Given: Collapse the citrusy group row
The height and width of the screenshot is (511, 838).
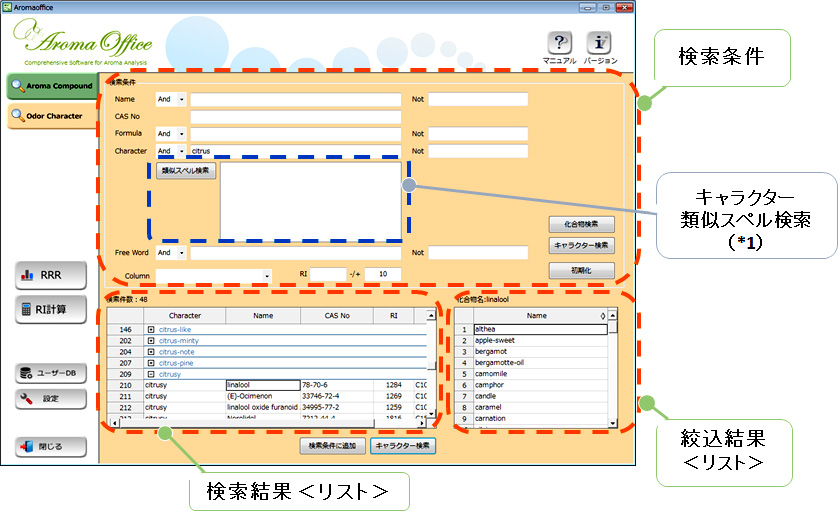Looking at the screenshot, I should click(151, 374).
